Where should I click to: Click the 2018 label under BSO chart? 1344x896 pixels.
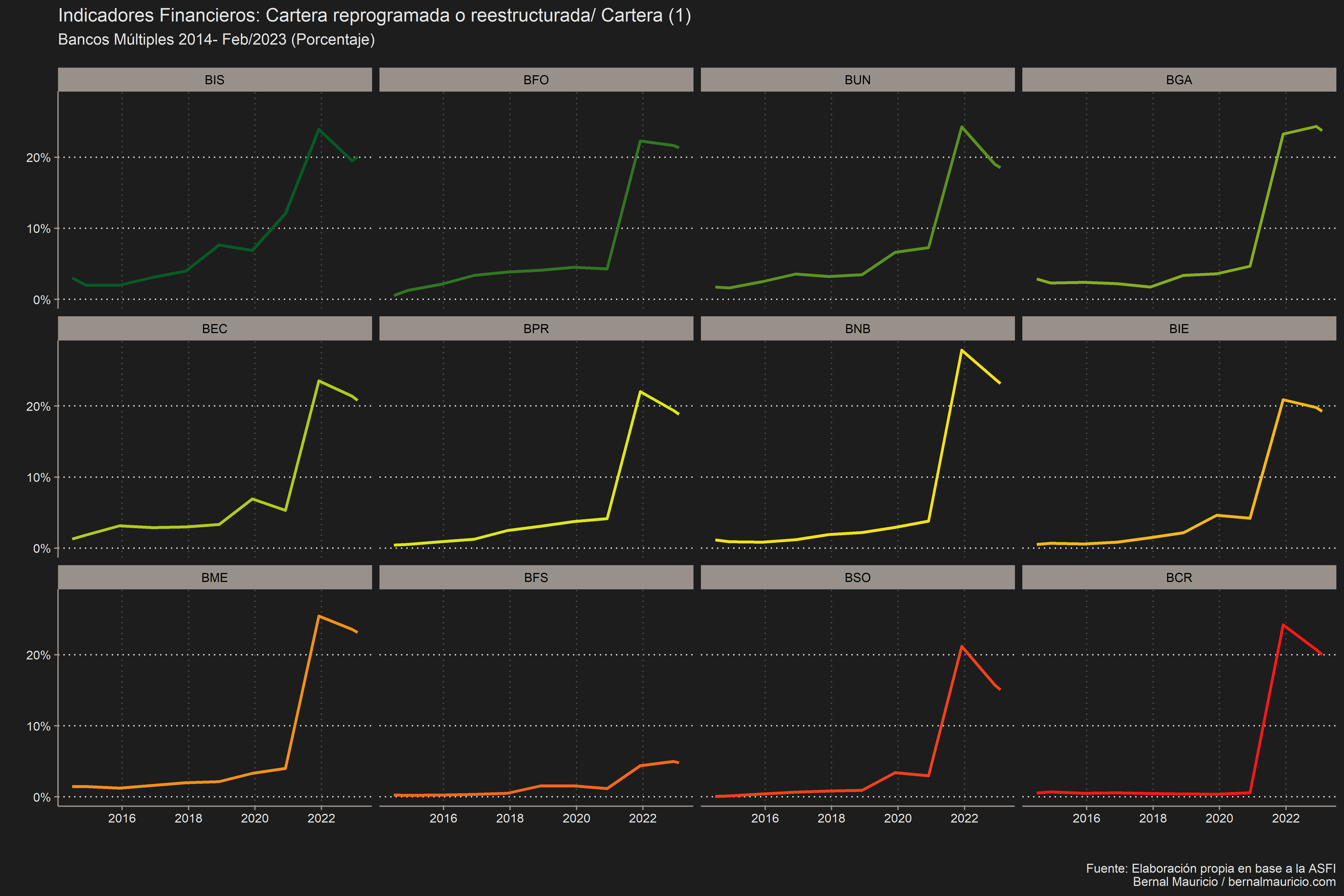click(831, 818)
